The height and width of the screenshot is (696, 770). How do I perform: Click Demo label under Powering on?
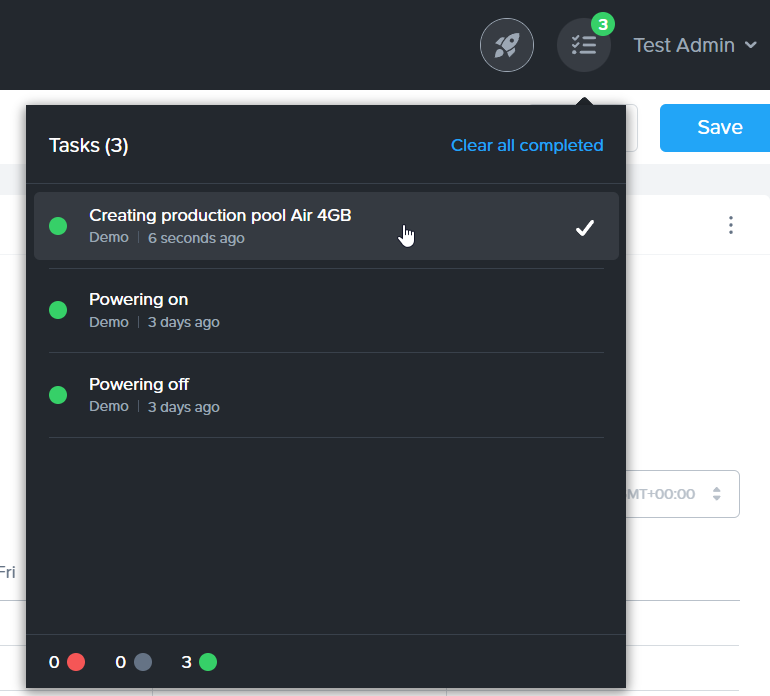click(109, 322)
